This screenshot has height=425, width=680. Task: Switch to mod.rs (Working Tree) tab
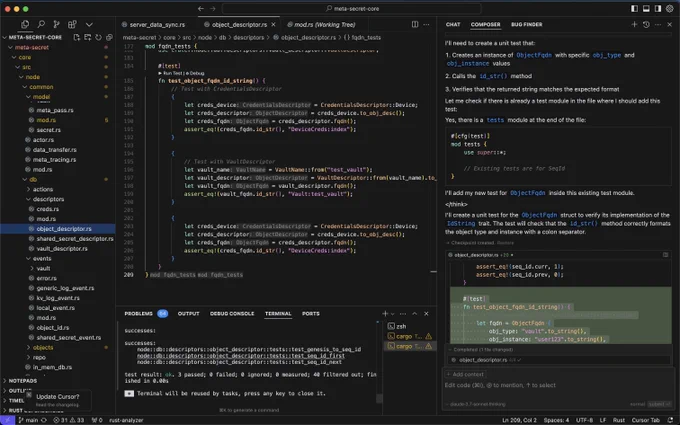coord(324,25)
